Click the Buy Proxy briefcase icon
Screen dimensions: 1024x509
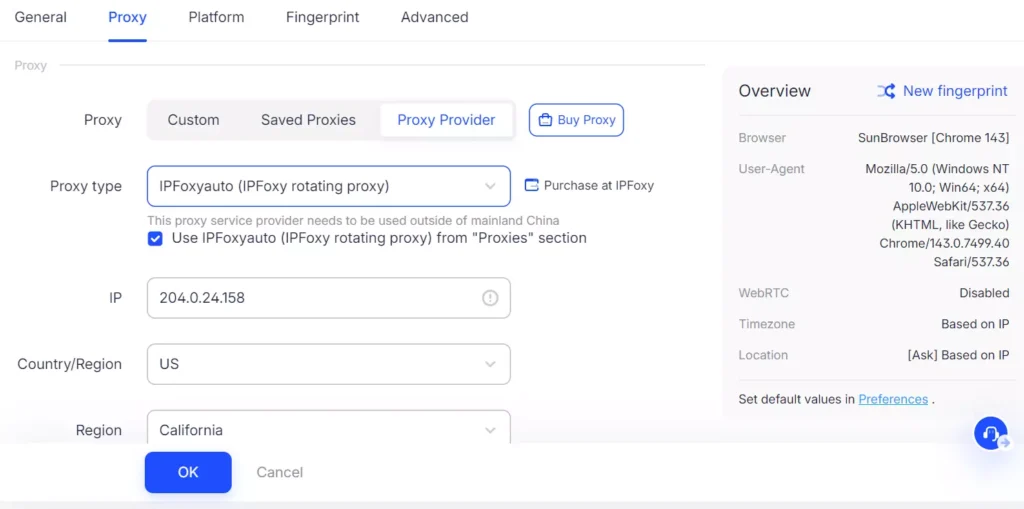pos(545,120)
